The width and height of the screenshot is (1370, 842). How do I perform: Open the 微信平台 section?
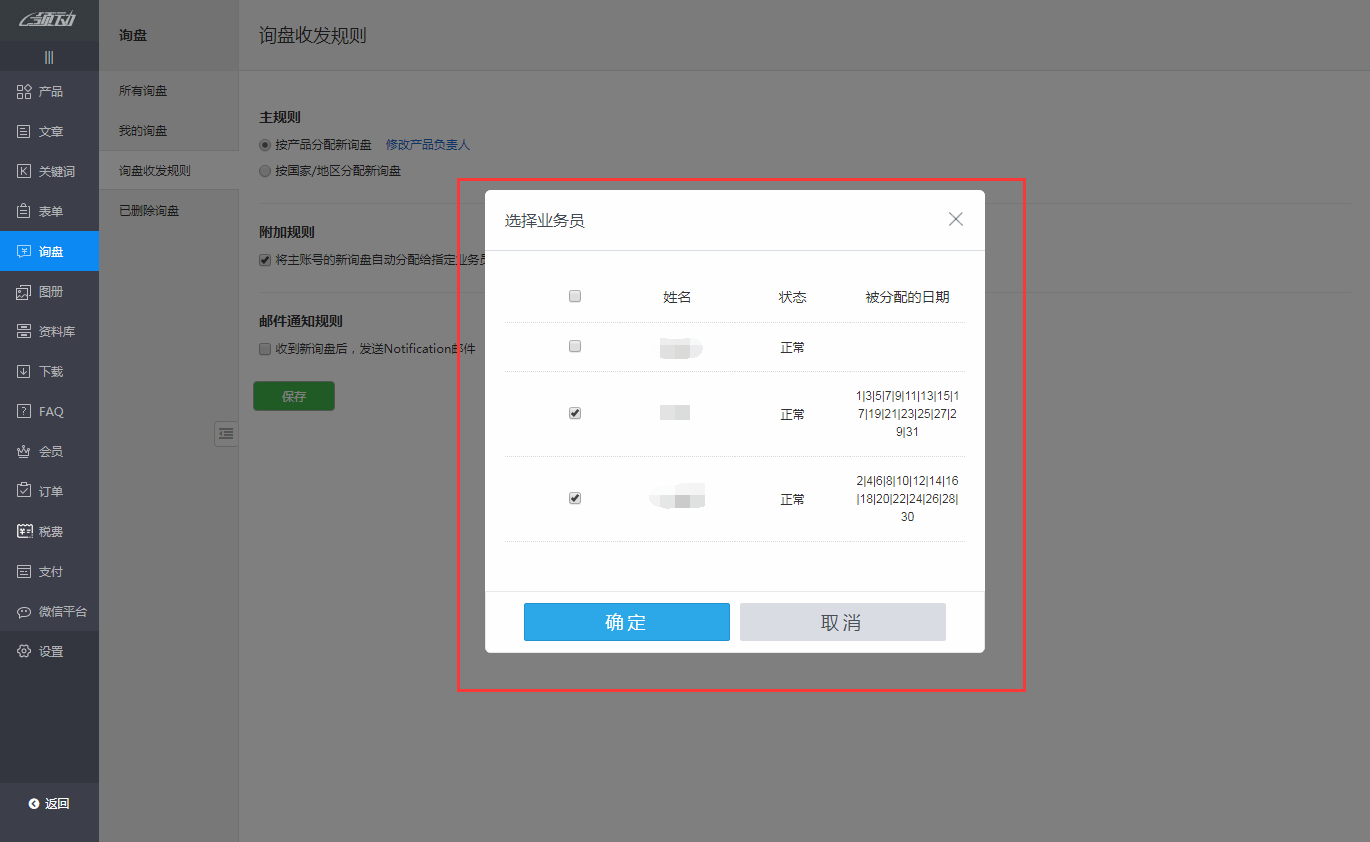click(49, 611)
